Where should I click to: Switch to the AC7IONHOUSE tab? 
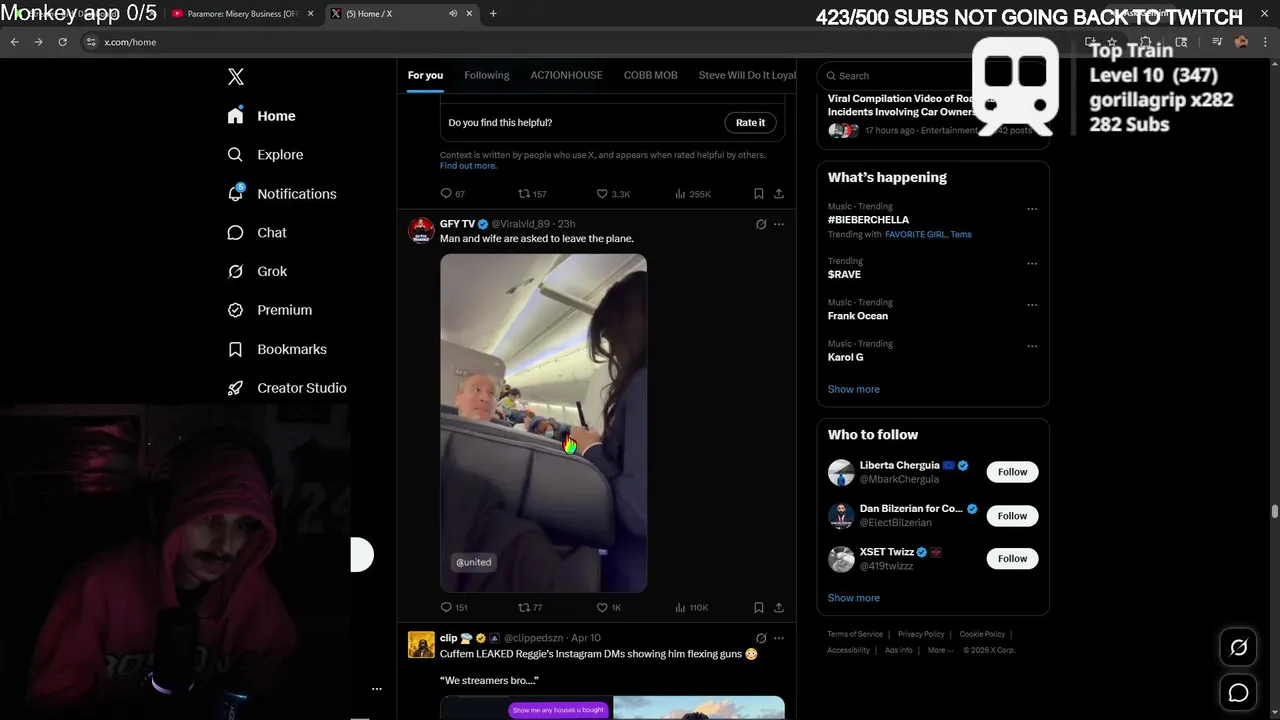566,75
